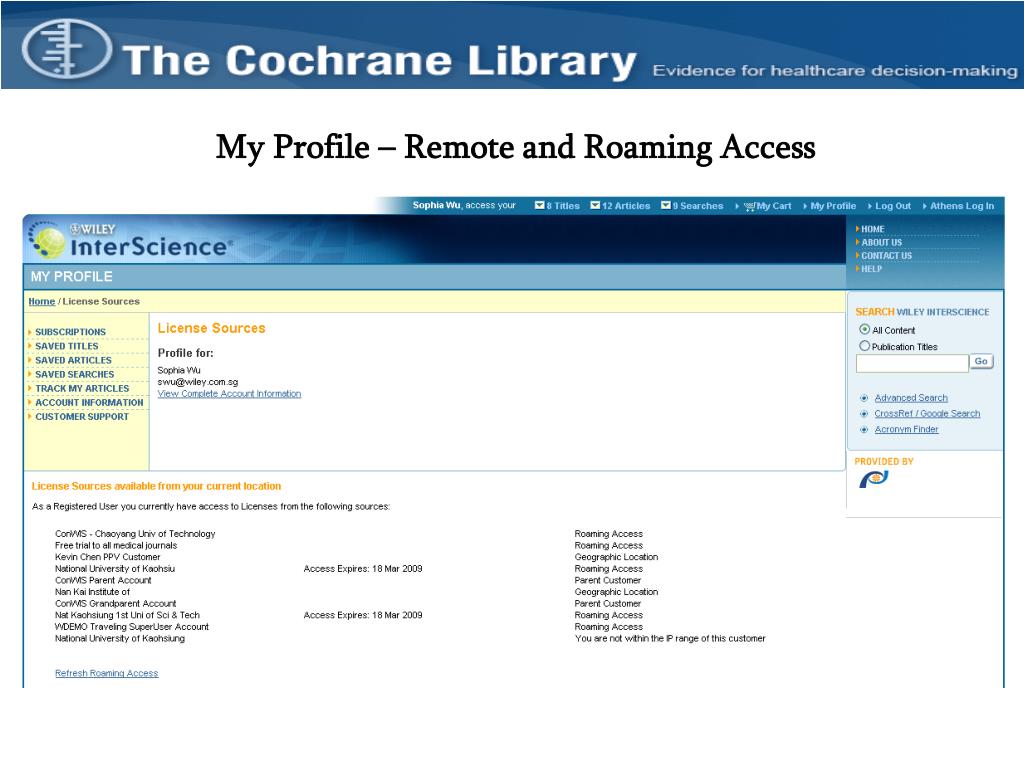Click the 'ConWIS Parent Account' text
Screen dimensions: 1024x768
point(103,581)
